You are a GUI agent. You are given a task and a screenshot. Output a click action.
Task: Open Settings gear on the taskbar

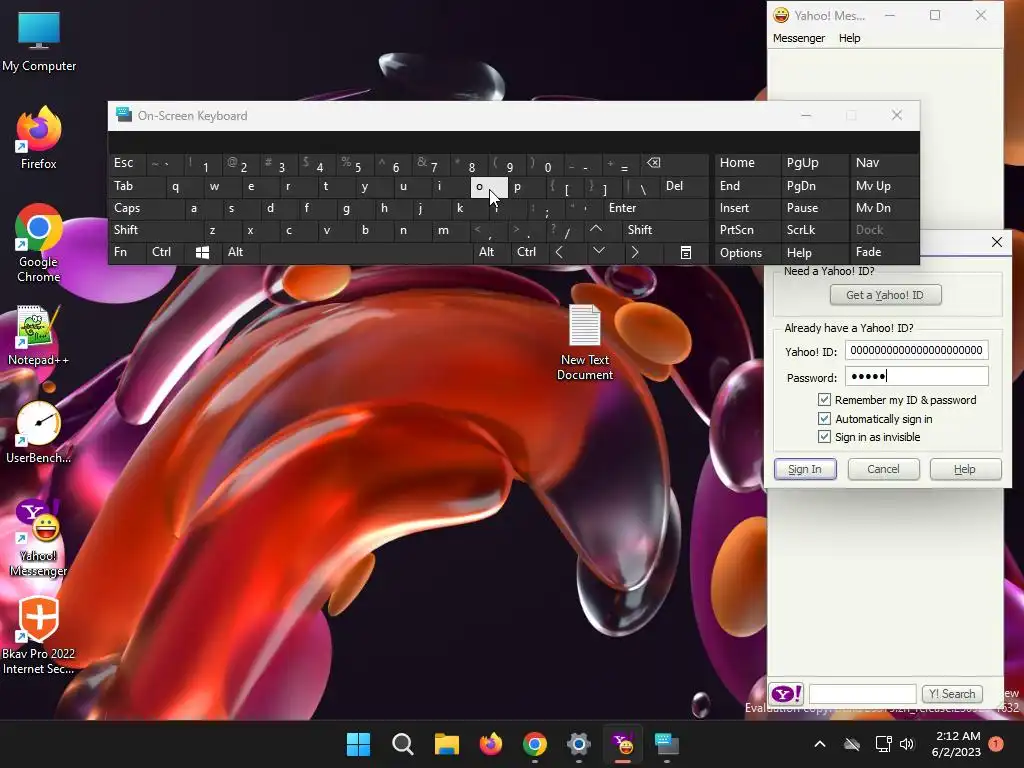[x=579, y=744]
